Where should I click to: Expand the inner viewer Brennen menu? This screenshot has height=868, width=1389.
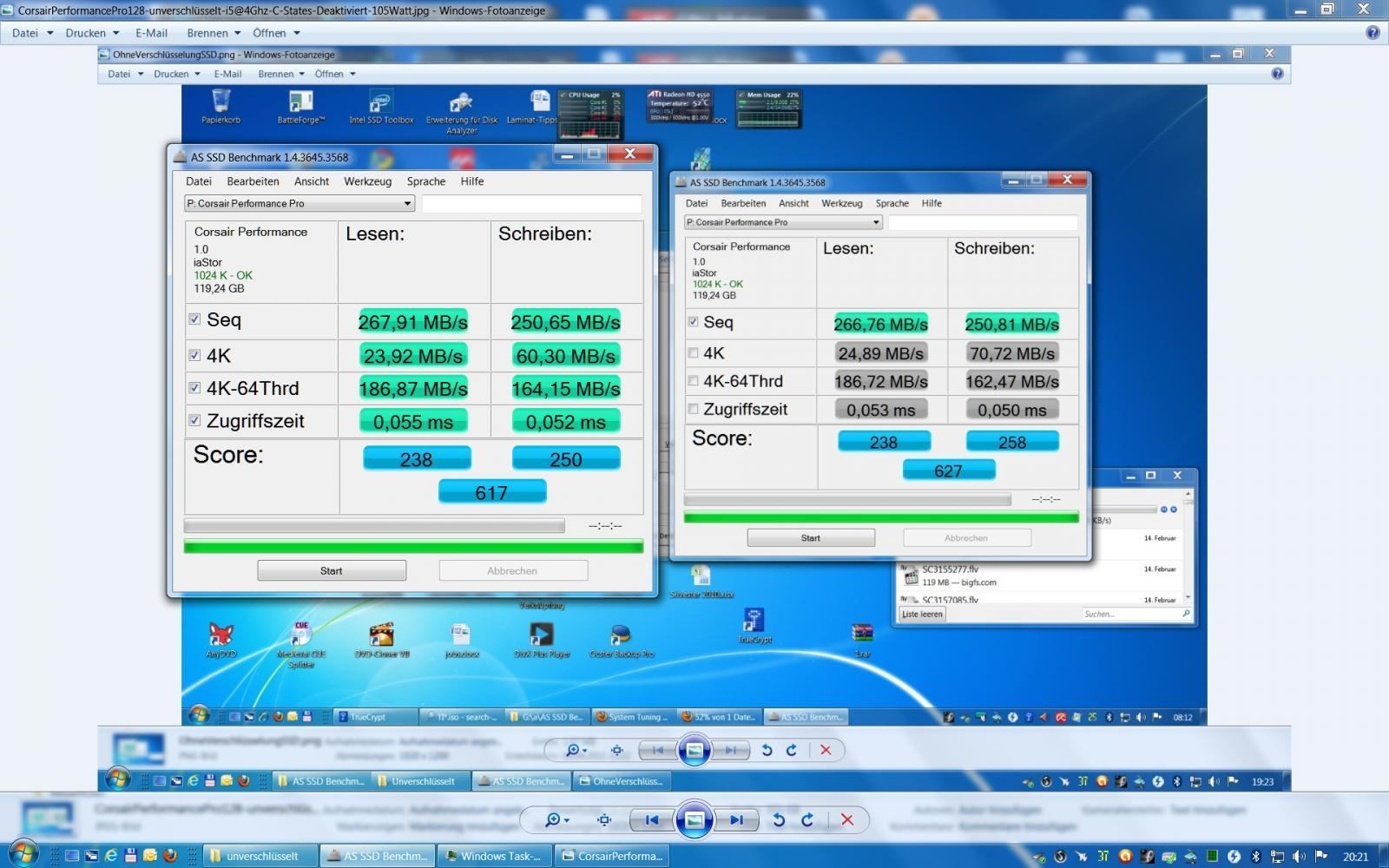(x=281, y=74)
